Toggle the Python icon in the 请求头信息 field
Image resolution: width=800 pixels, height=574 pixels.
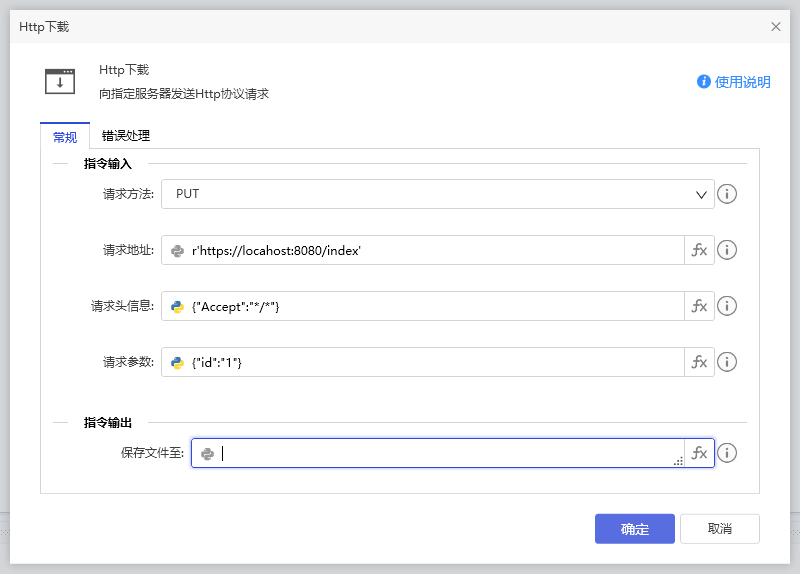coord(178,307)
